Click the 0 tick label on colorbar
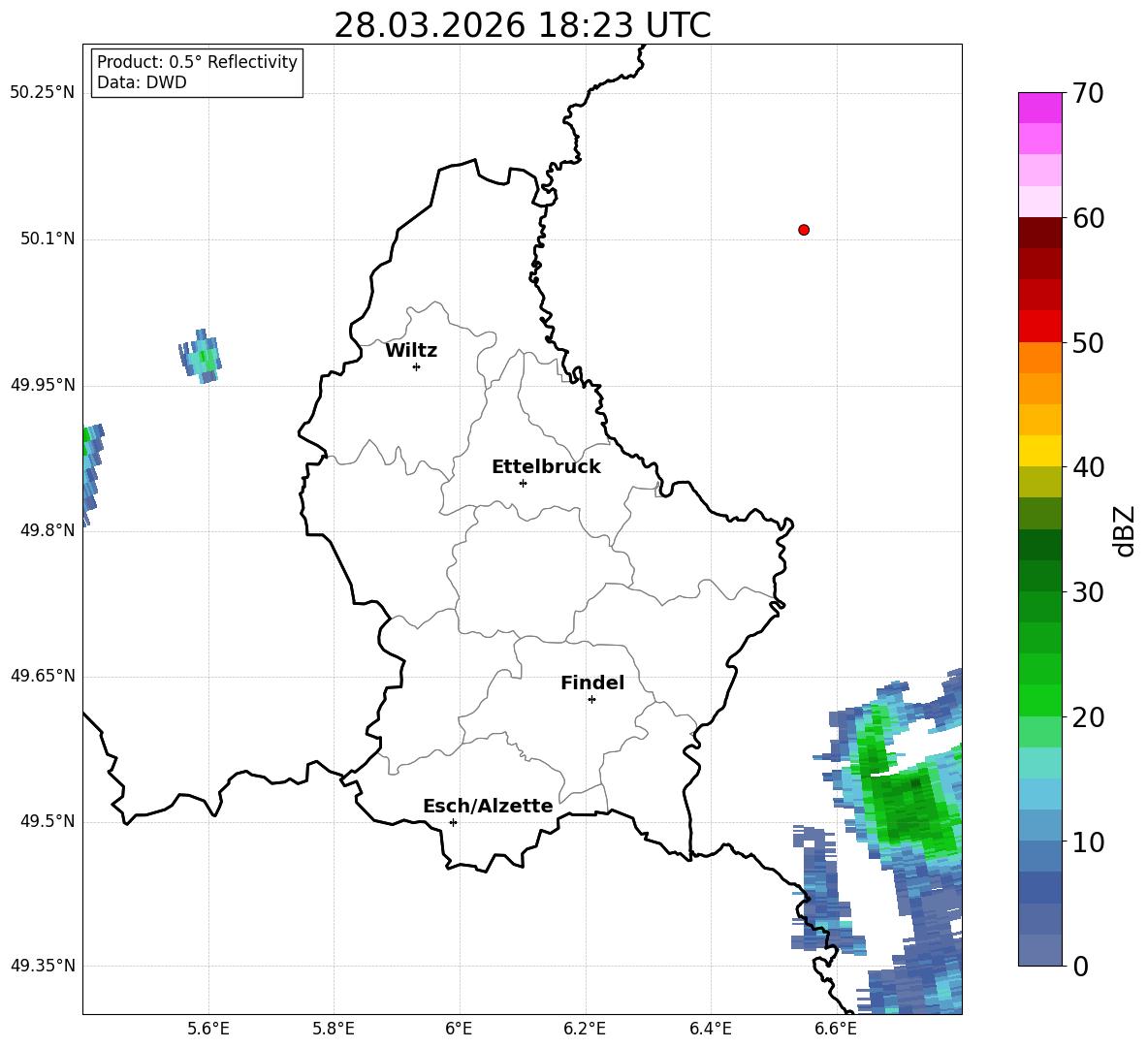The width and height of the screenshot is (1148, 1048). pyautogui.click(x=1080, y=966)
